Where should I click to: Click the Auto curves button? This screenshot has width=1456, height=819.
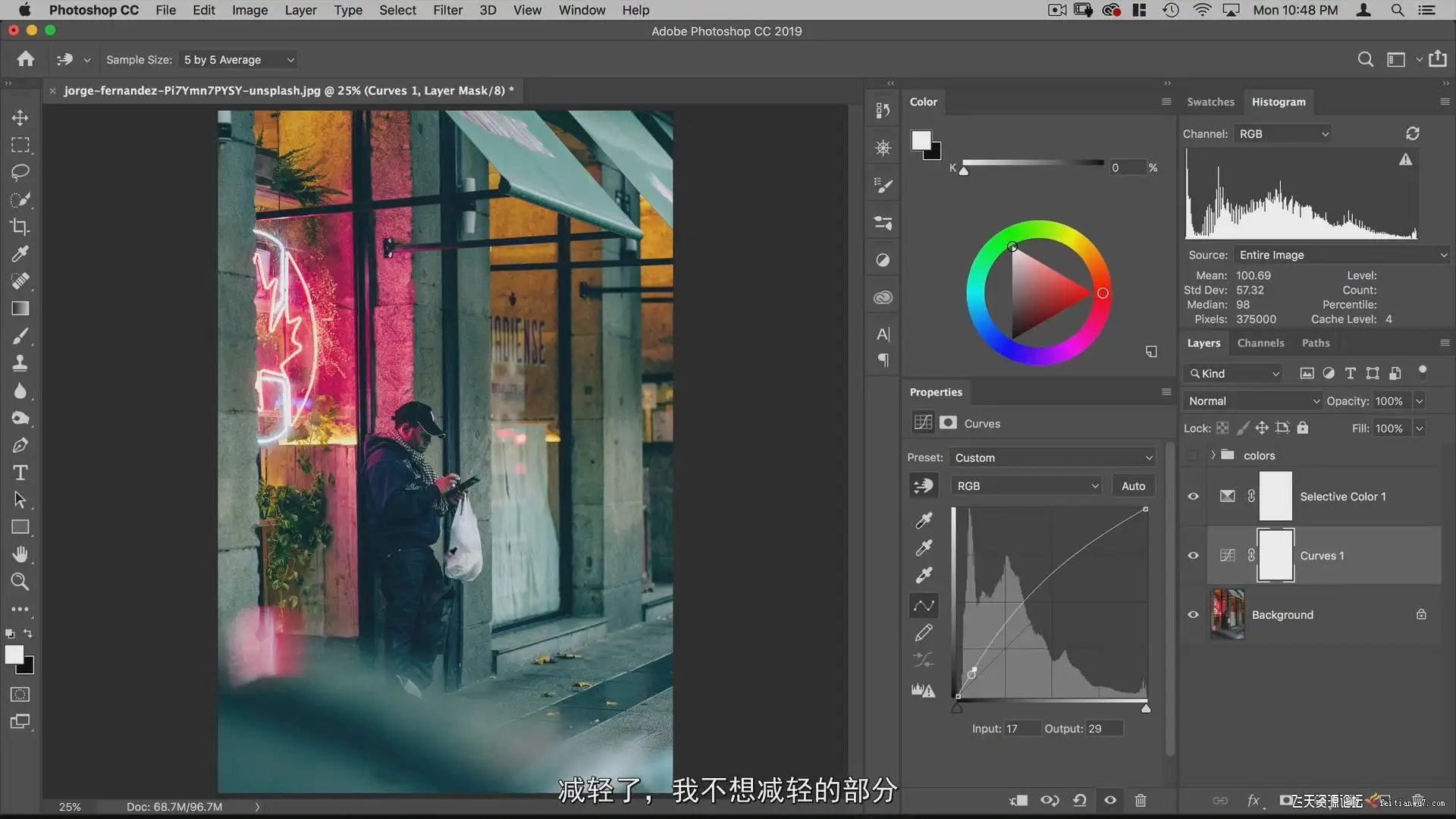tap(1133, 486)
